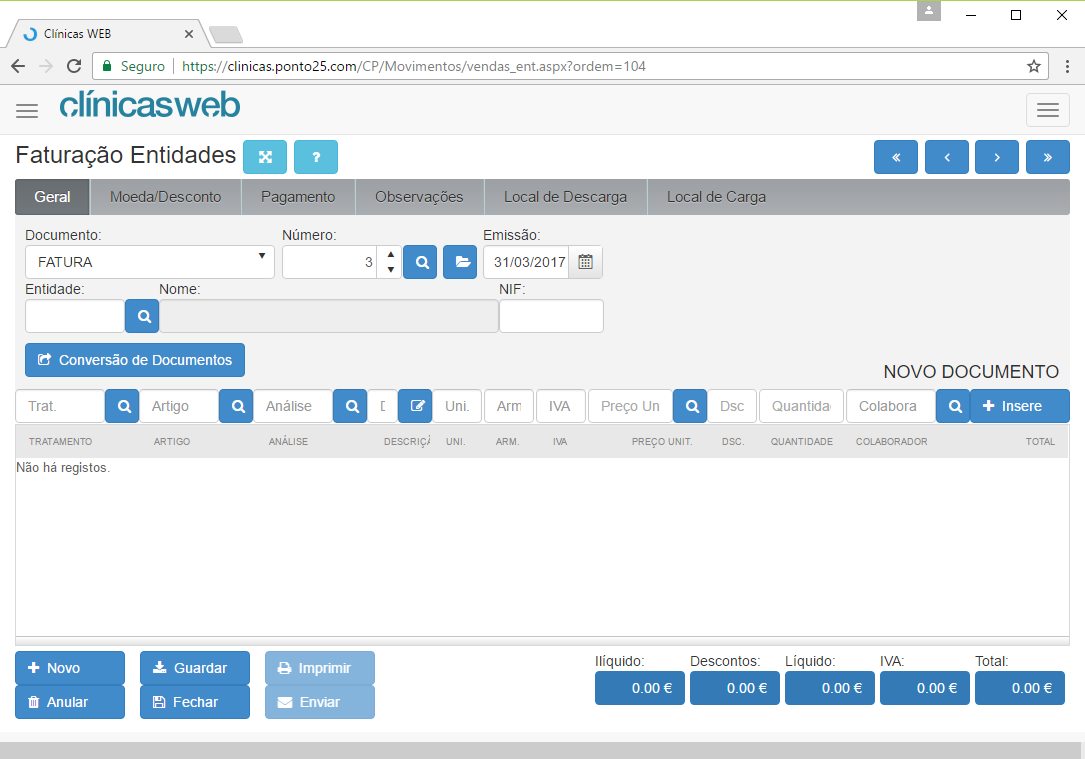Click the fullscreen expand icon button
The height and width of the screenshot is (759, 1085).
pos(265,157)
